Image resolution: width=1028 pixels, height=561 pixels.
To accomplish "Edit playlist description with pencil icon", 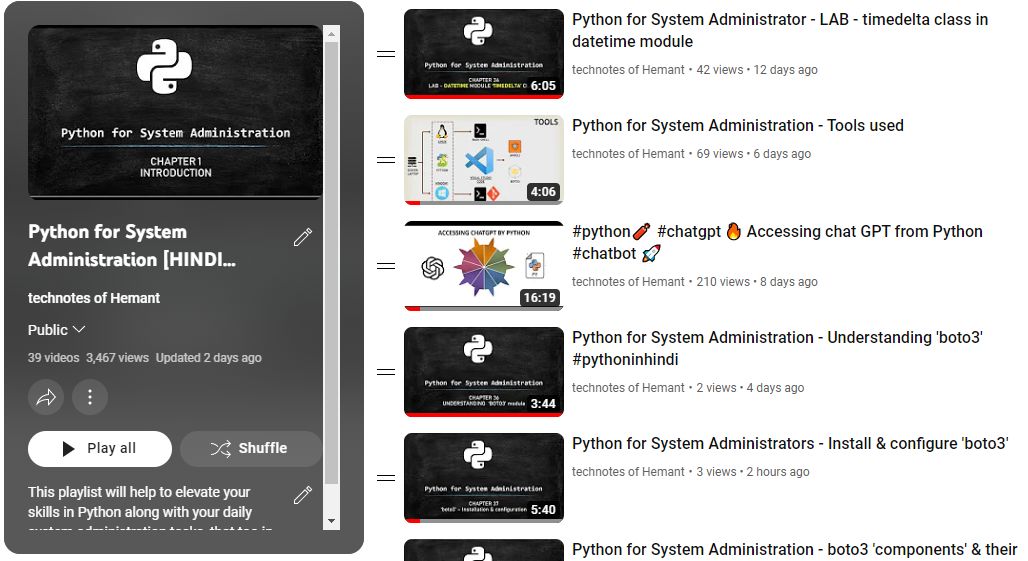I will 303,495.
